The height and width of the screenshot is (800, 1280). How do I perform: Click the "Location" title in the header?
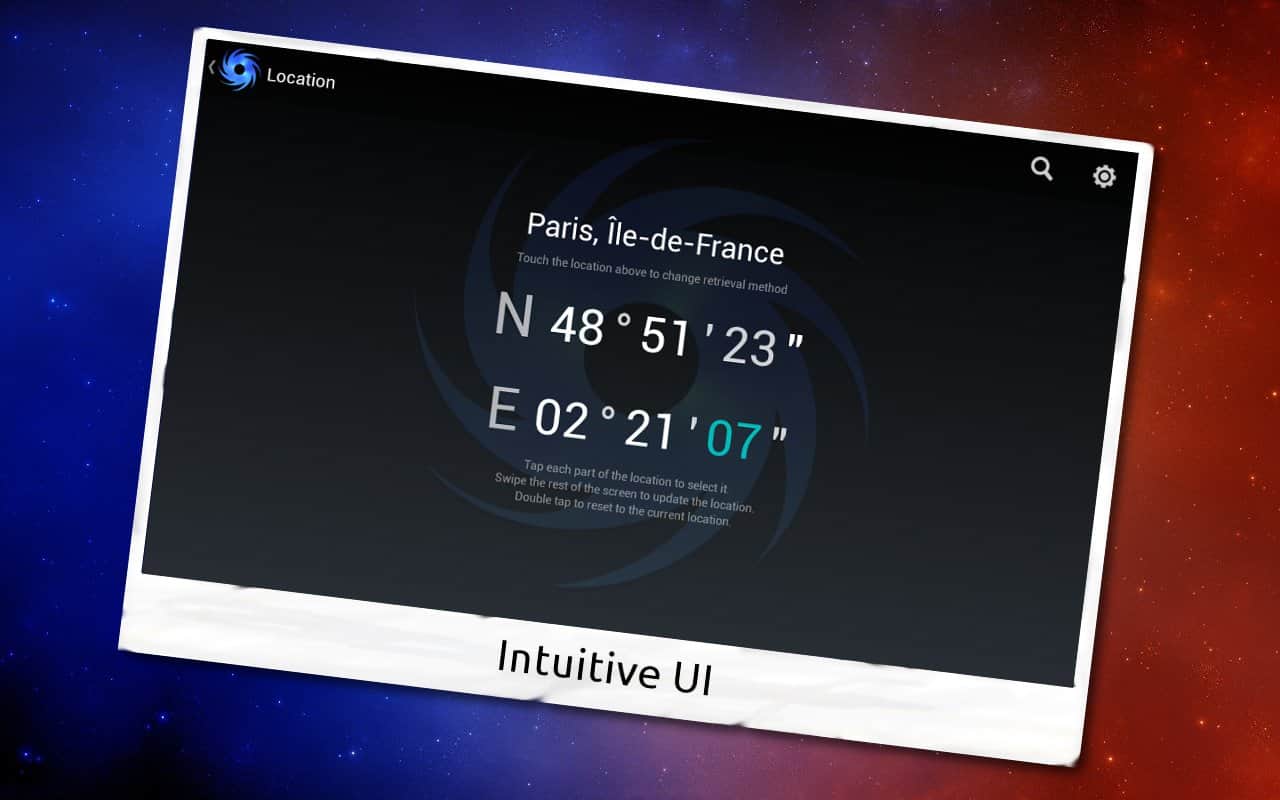pyautogui.click(x=300, y=80)
